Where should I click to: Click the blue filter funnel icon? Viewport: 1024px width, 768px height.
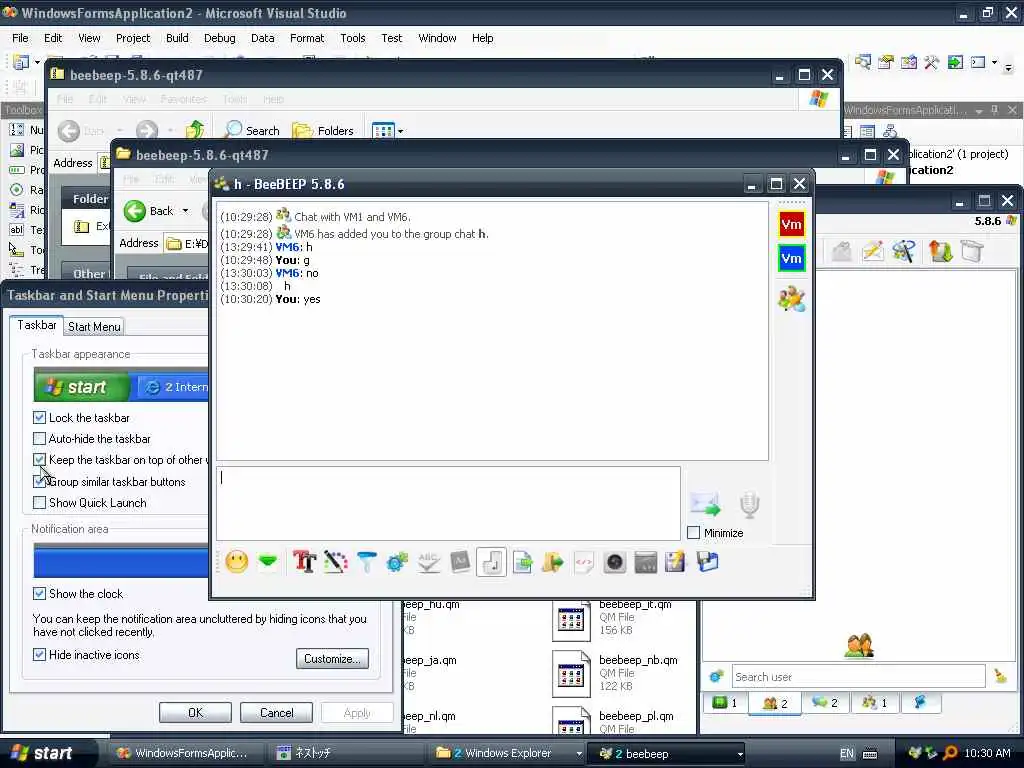click(366, 562)
